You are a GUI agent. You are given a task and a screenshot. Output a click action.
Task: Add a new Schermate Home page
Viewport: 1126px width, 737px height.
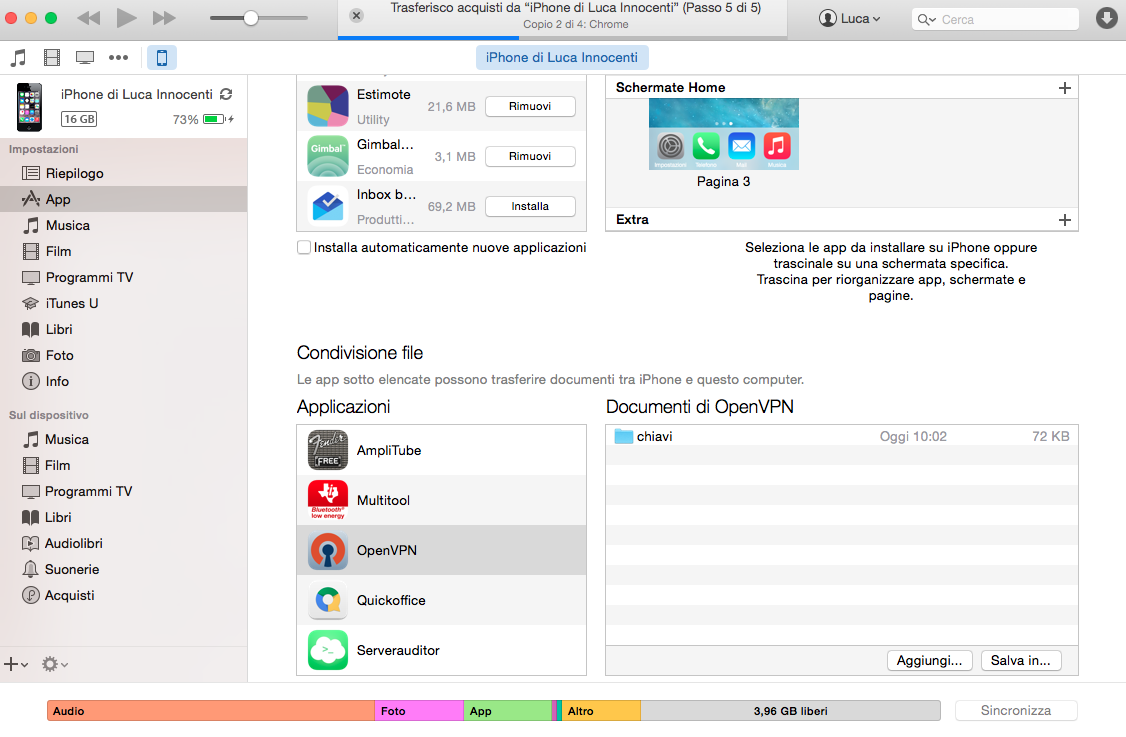(1064, 88)
